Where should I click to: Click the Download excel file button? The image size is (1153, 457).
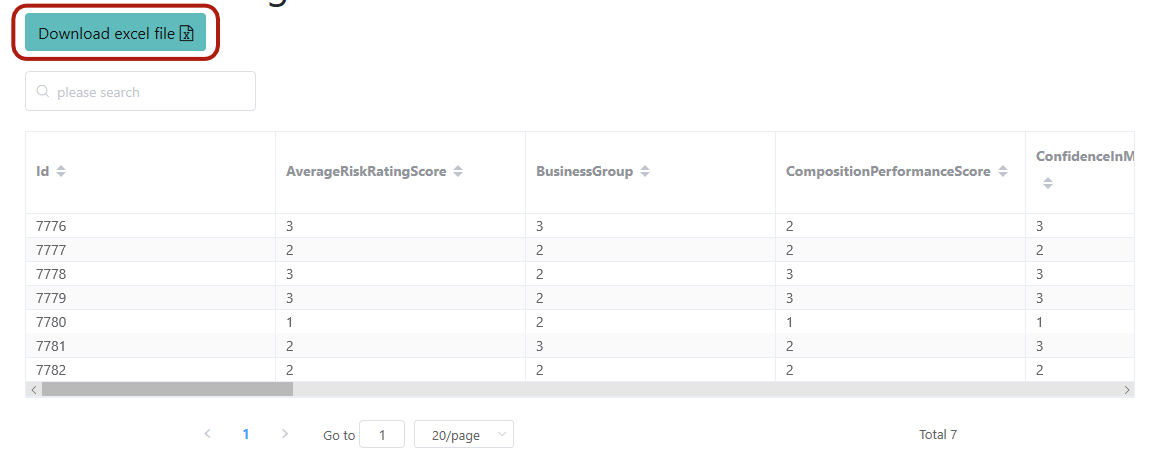coord(115,32)
